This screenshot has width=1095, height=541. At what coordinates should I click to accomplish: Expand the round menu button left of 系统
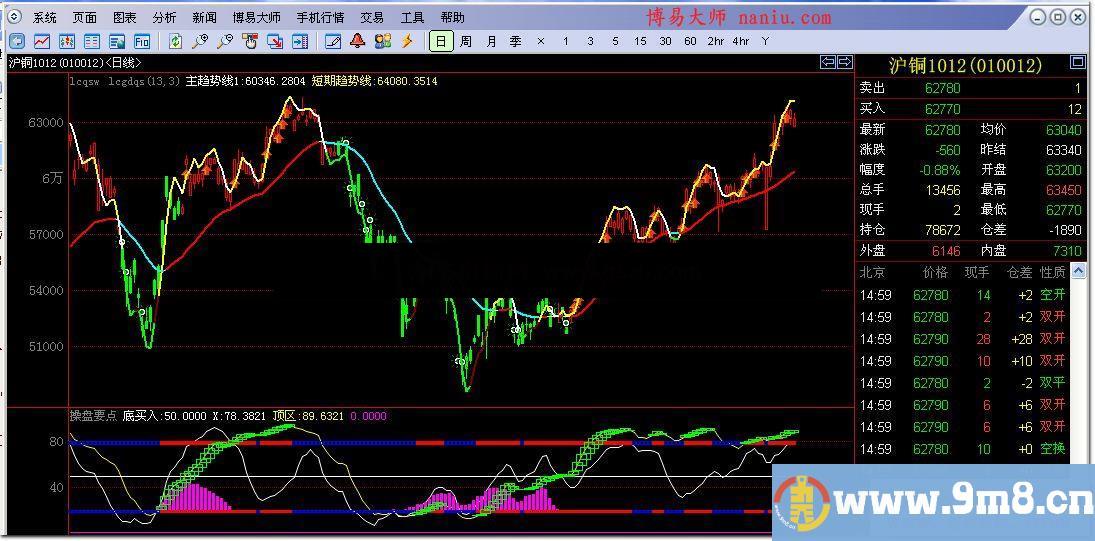pos(13,17)
